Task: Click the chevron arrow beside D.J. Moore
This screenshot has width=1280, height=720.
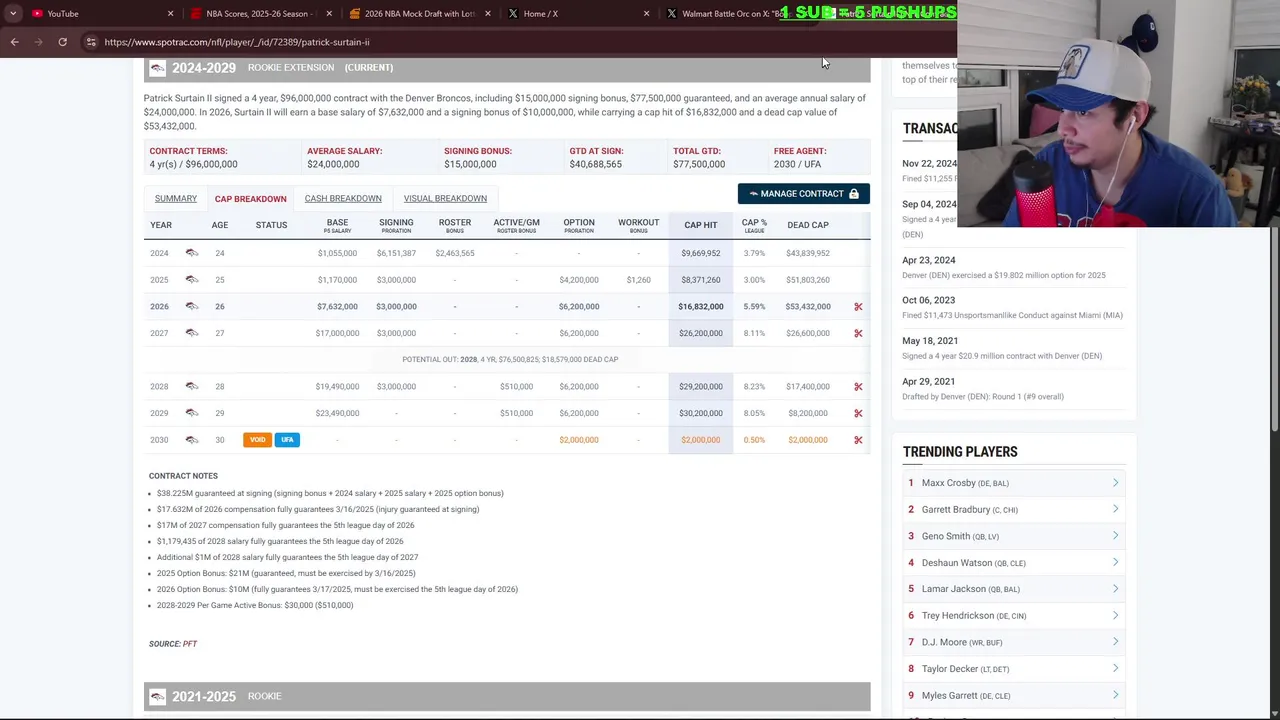Action: tap(1115, 642)
